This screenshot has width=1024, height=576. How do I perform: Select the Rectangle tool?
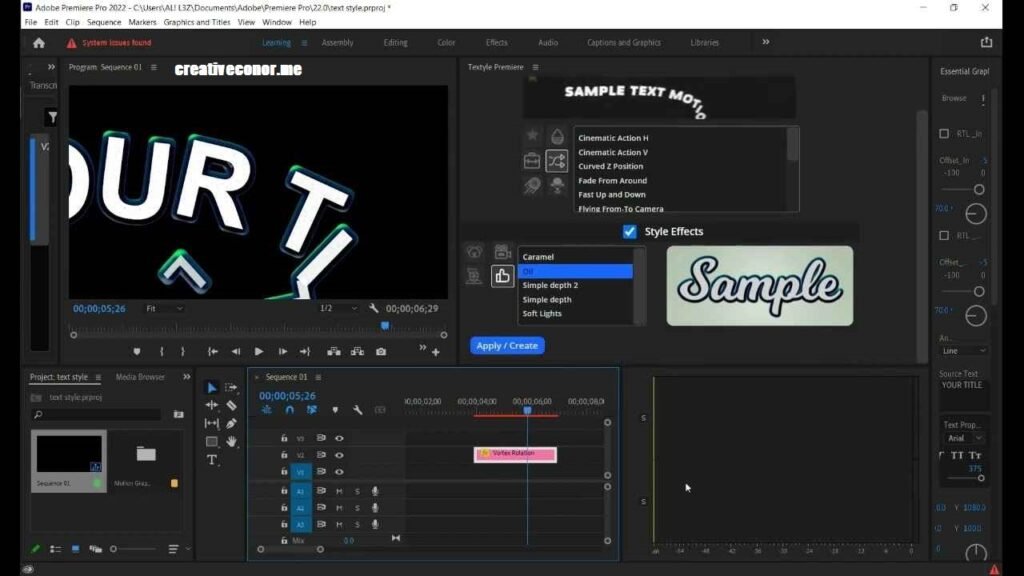pos(212,442)
